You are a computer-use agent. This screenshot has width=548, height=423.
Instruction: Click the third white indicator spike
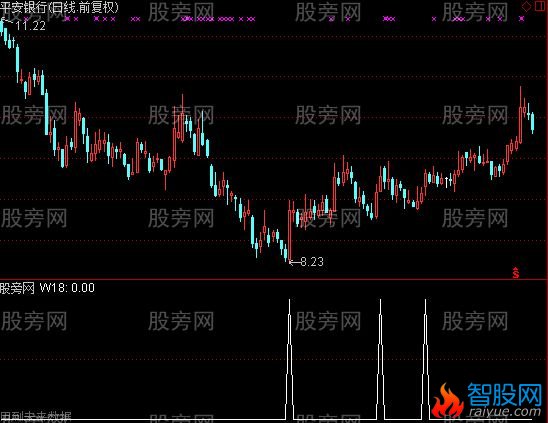[425, 359]
